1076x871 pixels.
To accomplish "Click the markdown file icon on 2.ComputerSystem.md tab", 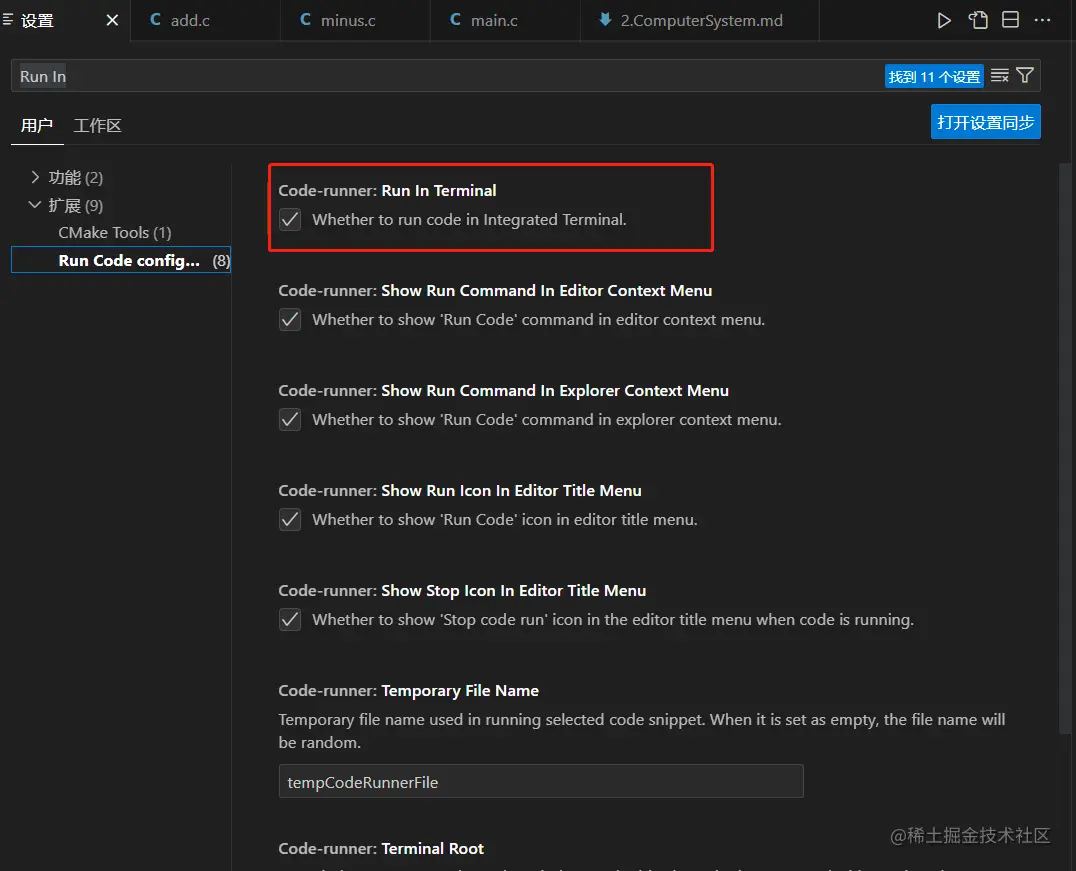I will point(605,20).
